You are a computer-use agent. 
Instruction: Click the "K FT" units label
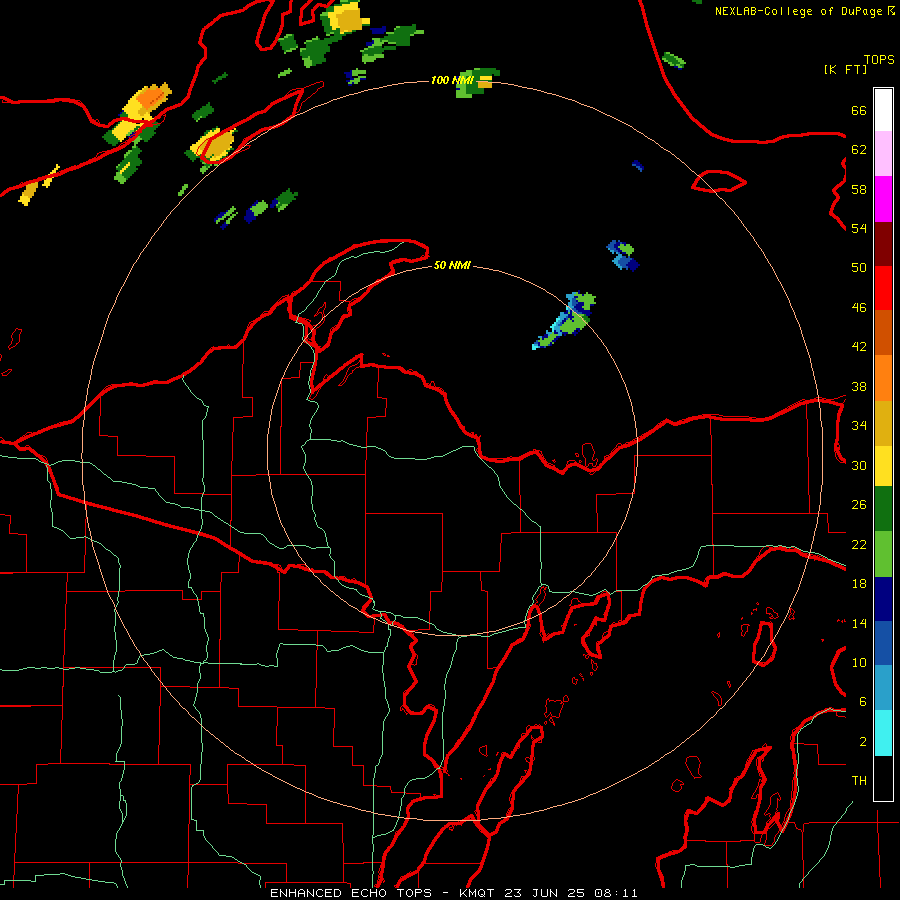pyautogui.click(x=845, y=70)
